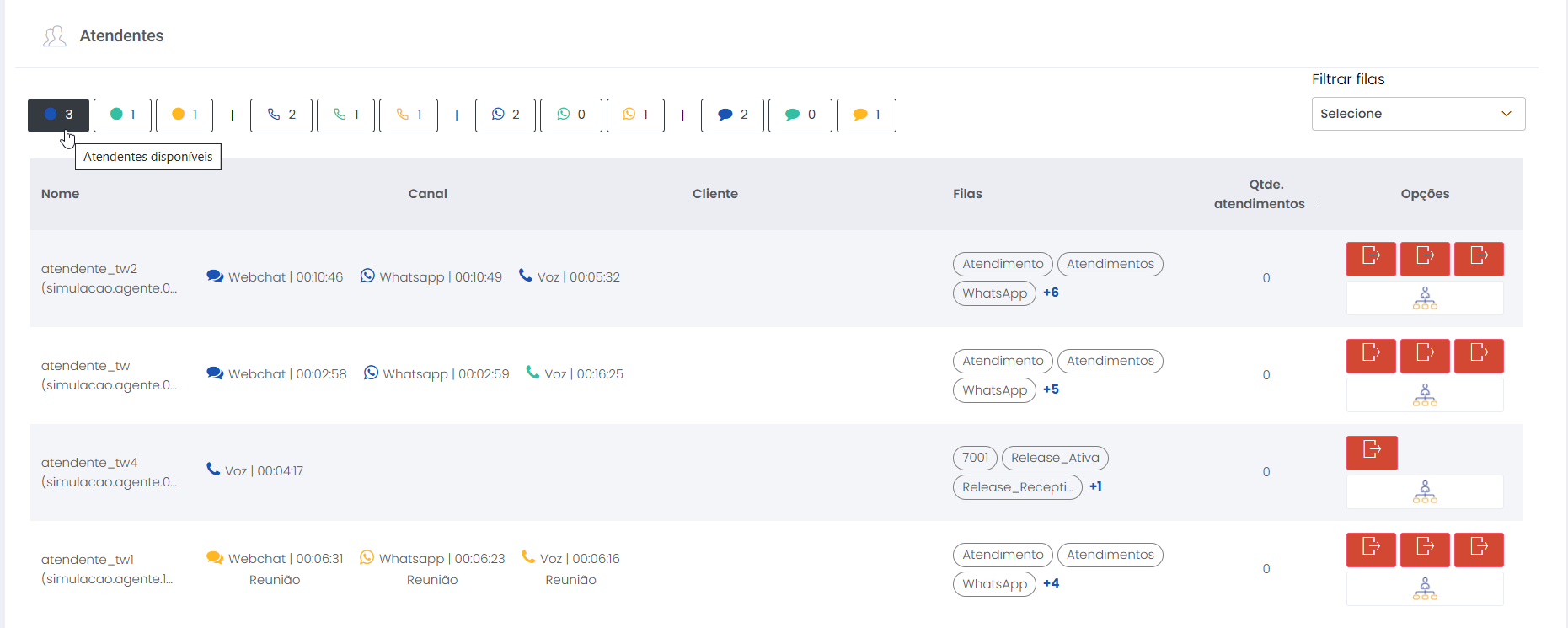Filter by orange webchat bubble counter
1568x628 pixels.
point(866,115)
